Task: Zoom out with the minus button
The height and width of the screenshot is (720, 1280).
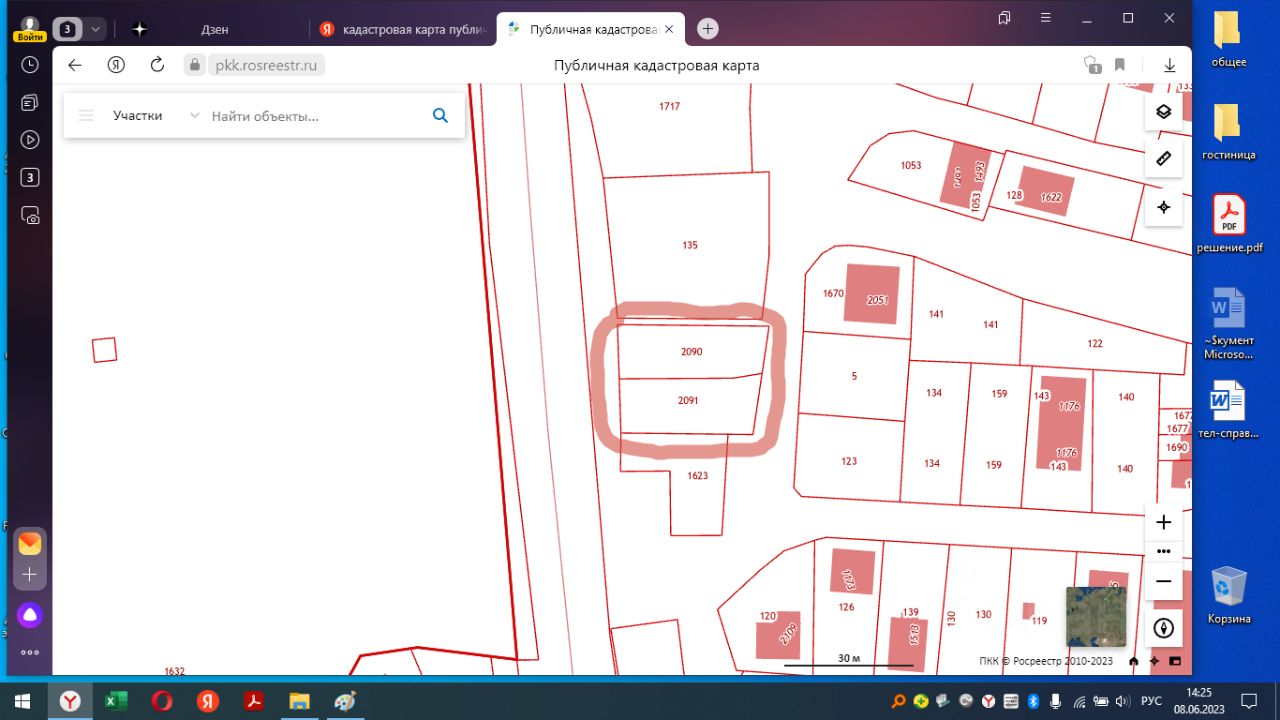Action: click(1163, 581)
